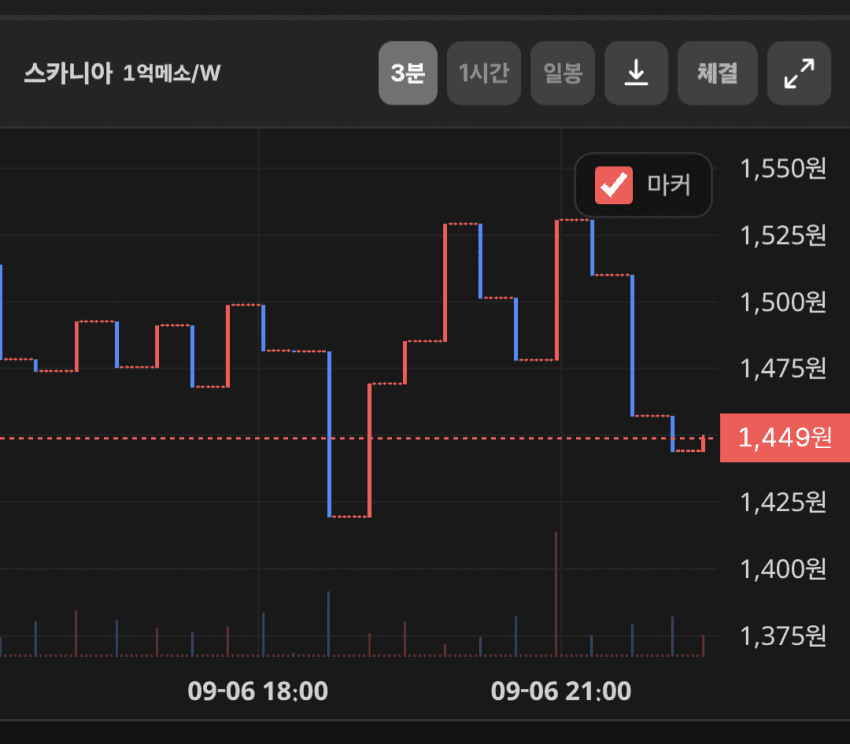Click the download chart icon
Viewport: 850px width, 744px height.
636,73
